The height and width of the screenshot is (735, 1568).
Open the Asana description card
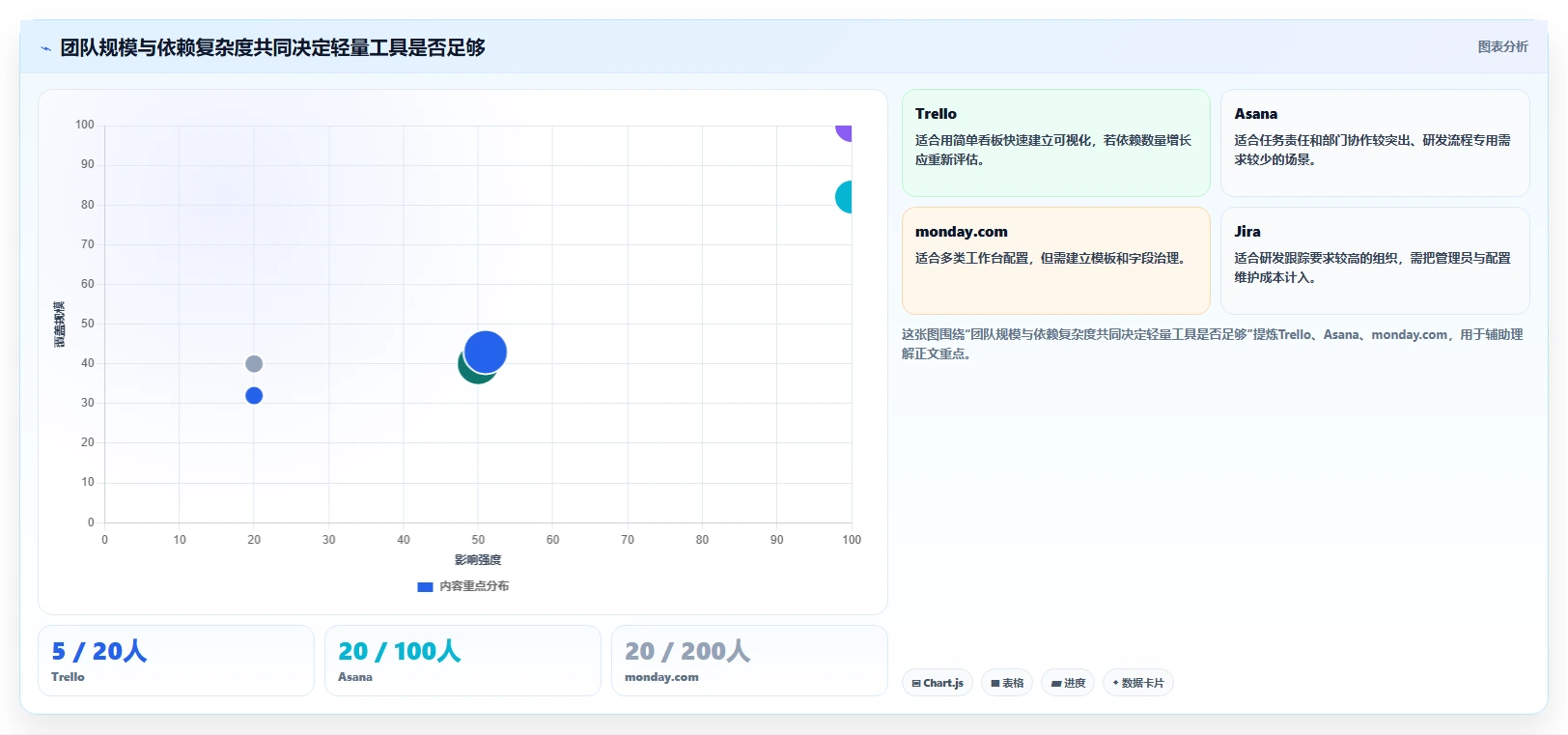coord(1375,143)
